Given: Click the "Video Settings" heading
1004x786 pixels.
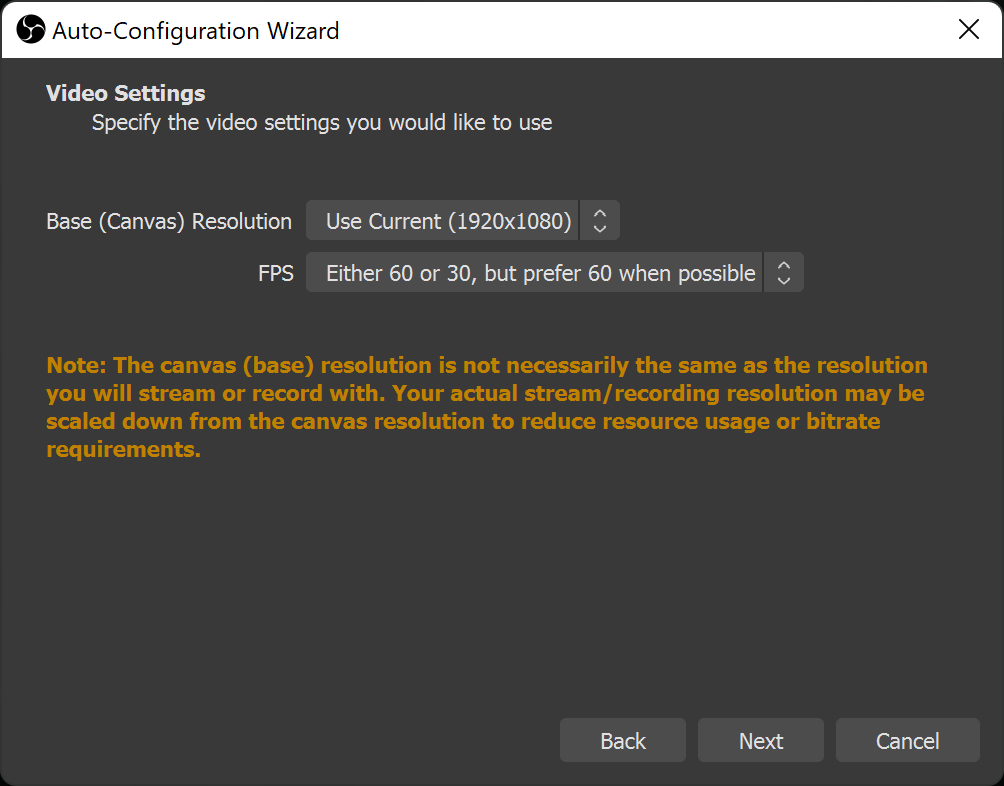Looking at the screenshot, I should coord(126,94).
